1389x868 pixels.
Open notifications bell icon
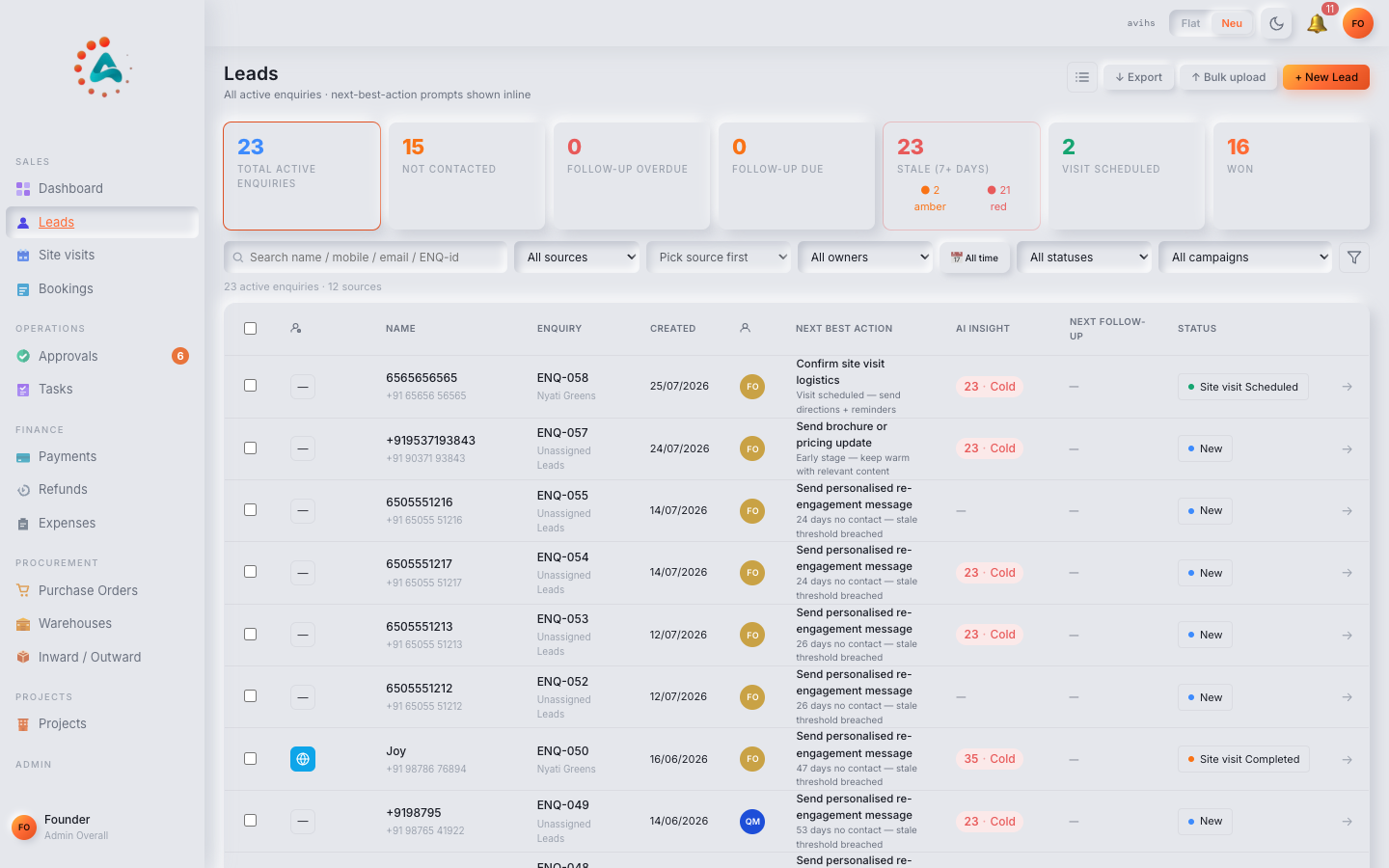point(1317,24)
